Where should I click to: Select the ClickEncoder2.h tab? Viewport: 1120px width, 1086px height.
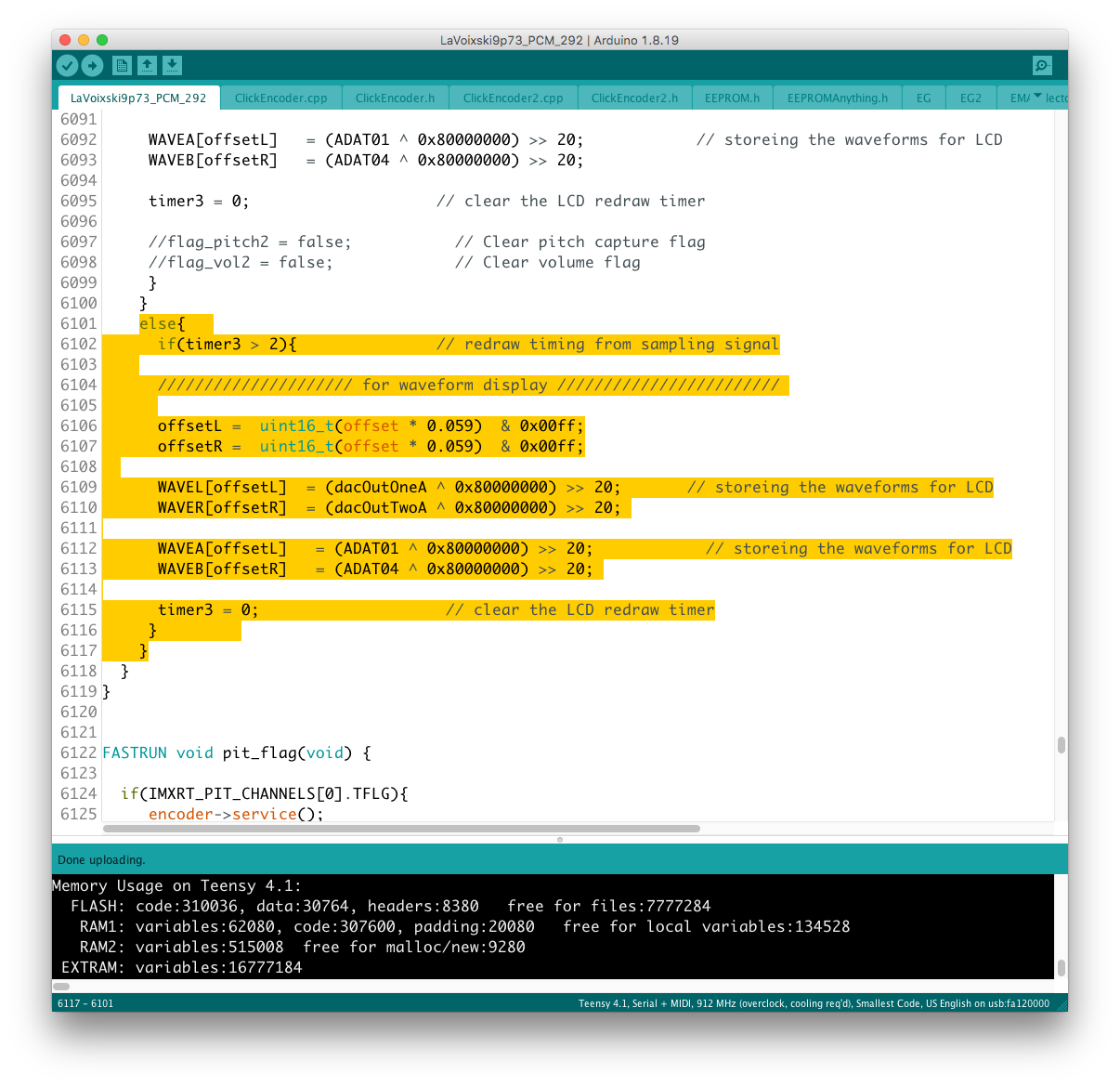[x=634, y=98]
